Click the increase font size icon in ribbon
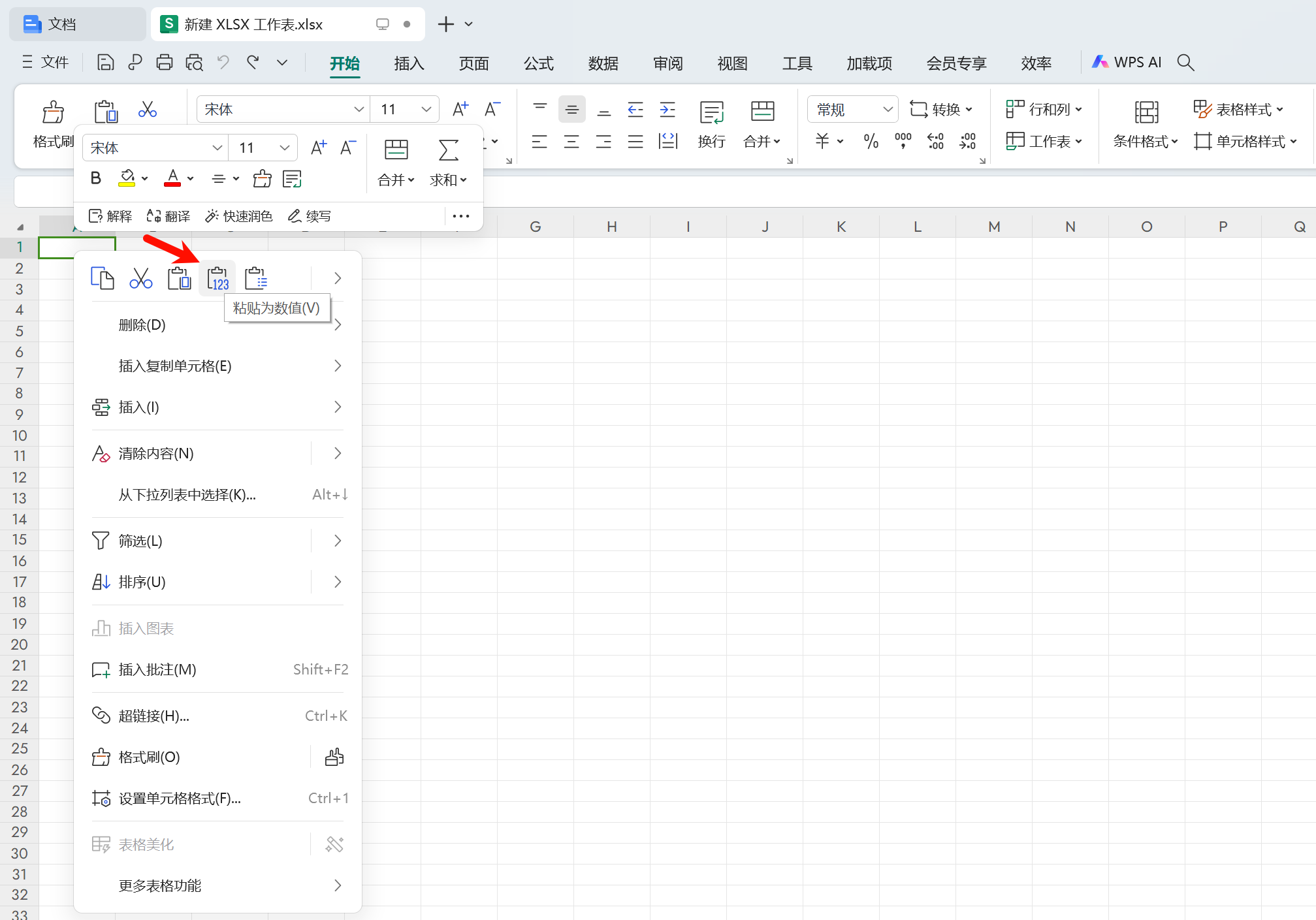This screenshot has height=920, width=1316. pos(460,109)
